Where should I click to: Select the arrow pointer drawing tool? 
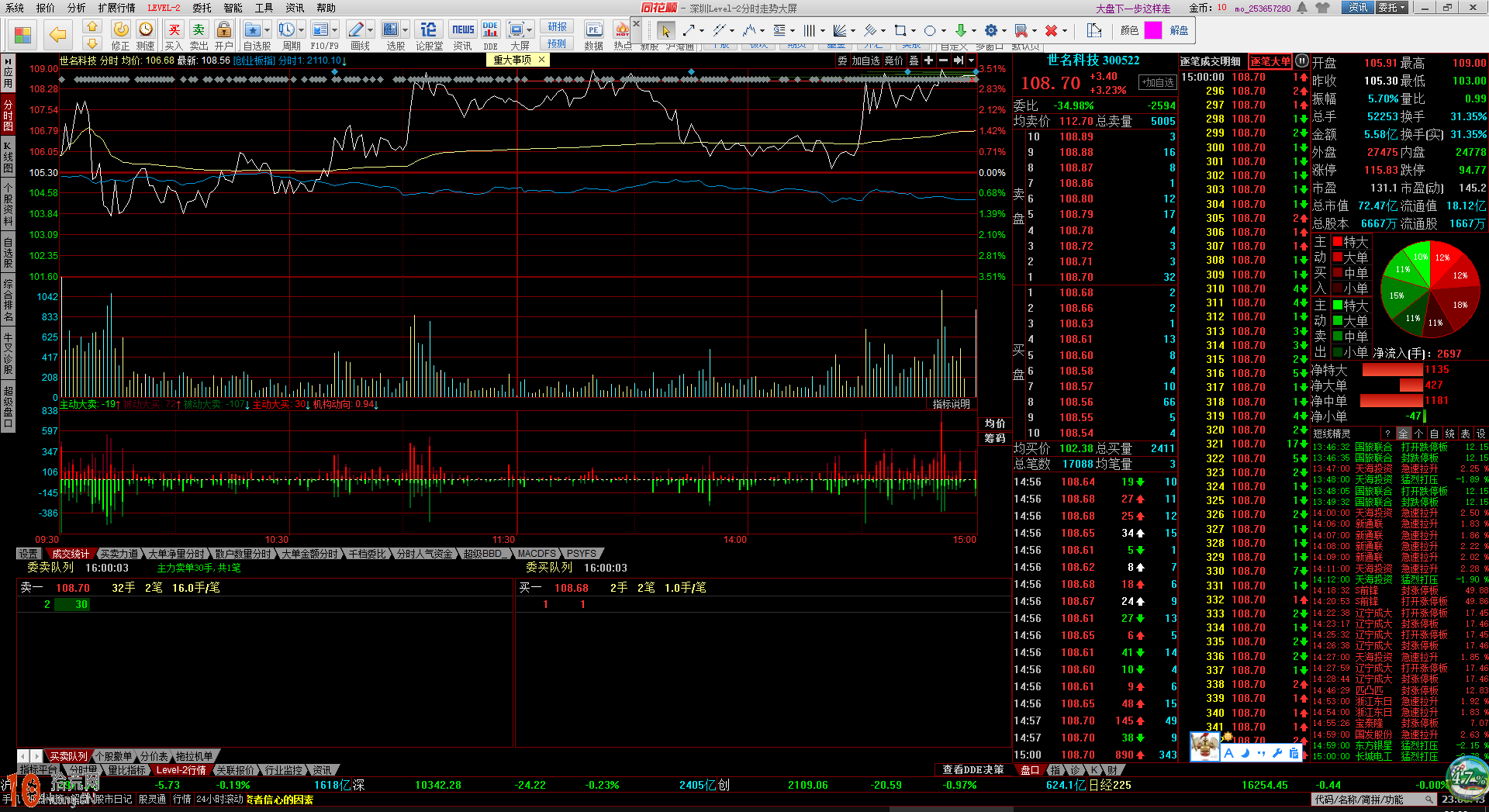[665, 30]
